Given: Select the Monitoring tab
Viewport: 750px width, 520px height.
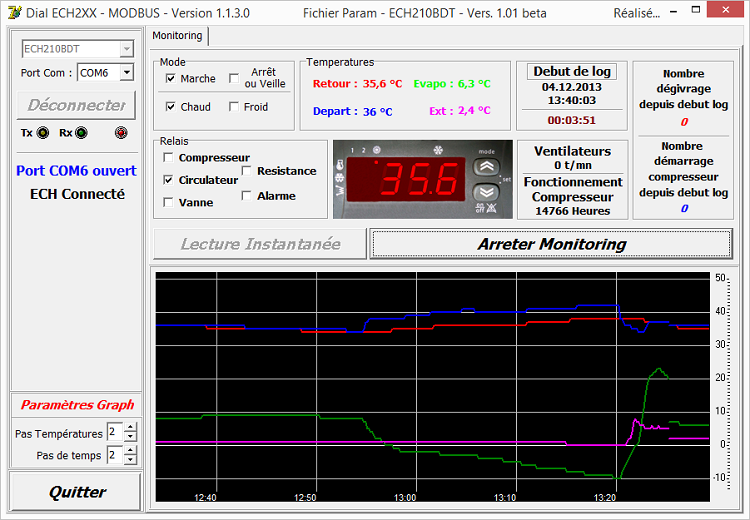Looking at the screenshot, I should pos(177,35).
